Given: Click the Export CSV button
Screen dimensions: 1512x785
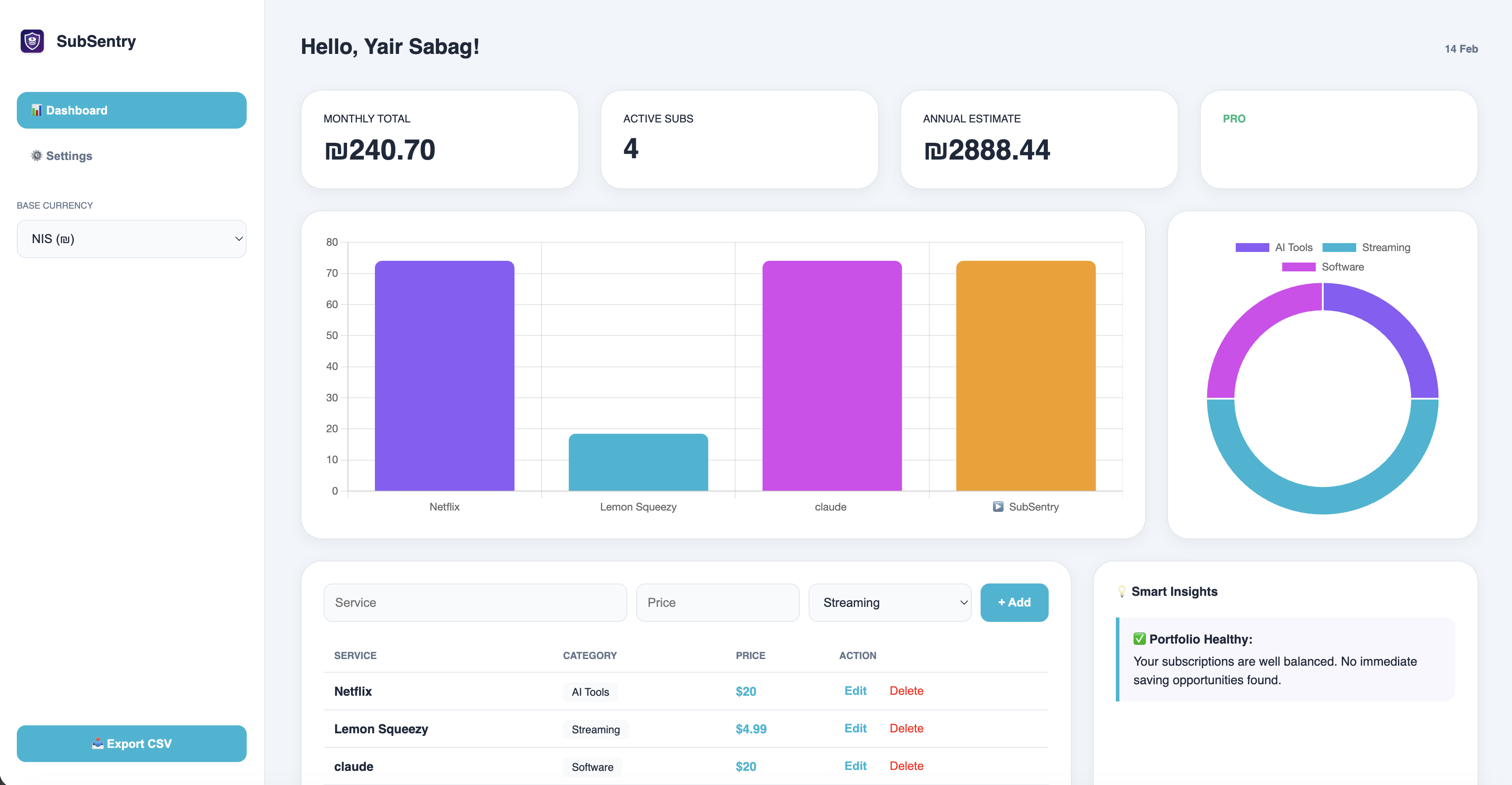Looking at the screenshot, I should 131,743.
